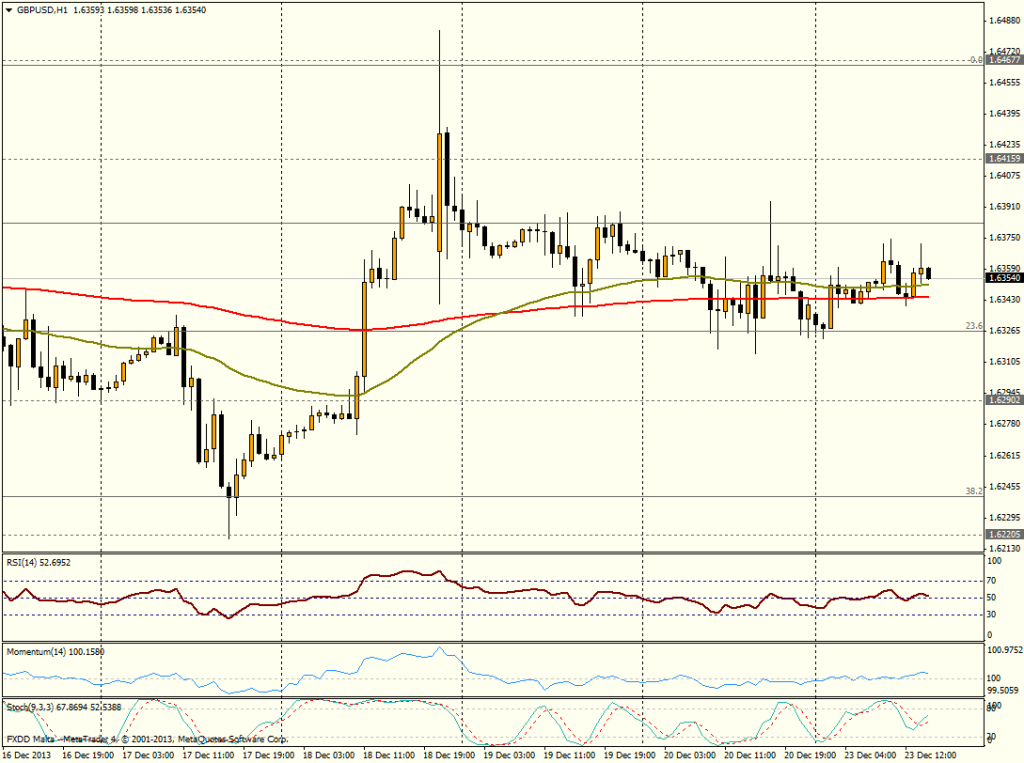Select the 1.64677 price level label
1024x763 pixels.
(x=1004, y=60)
